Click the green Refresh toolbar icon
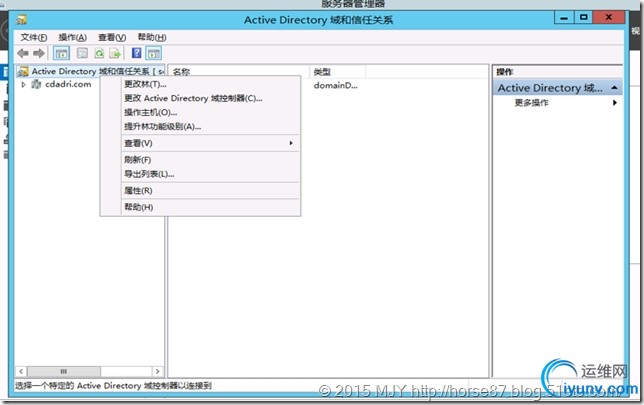This screenshot has height=405, width=644. point(99,53)
